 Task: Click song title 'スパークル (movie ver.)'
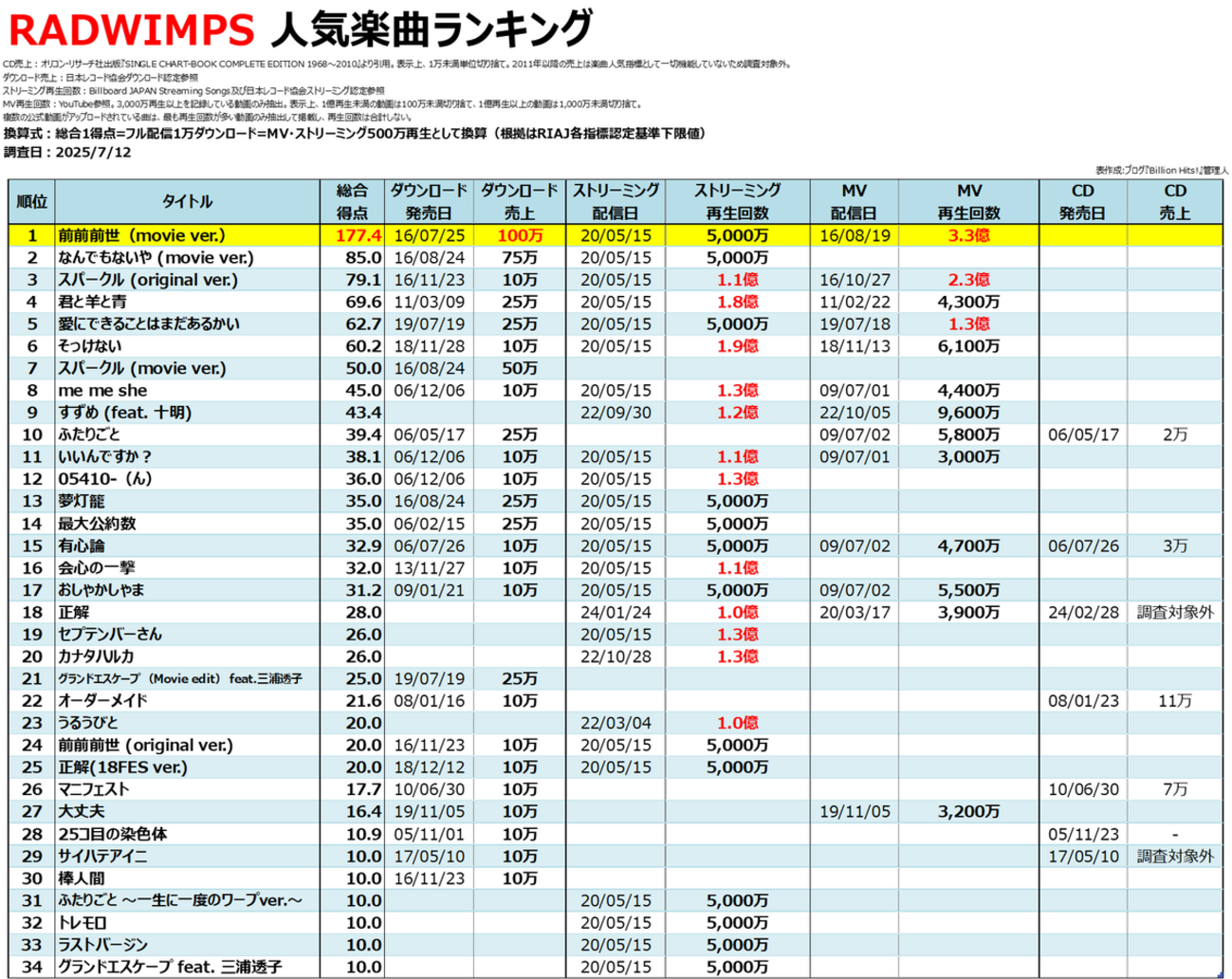tap(142, 368)
